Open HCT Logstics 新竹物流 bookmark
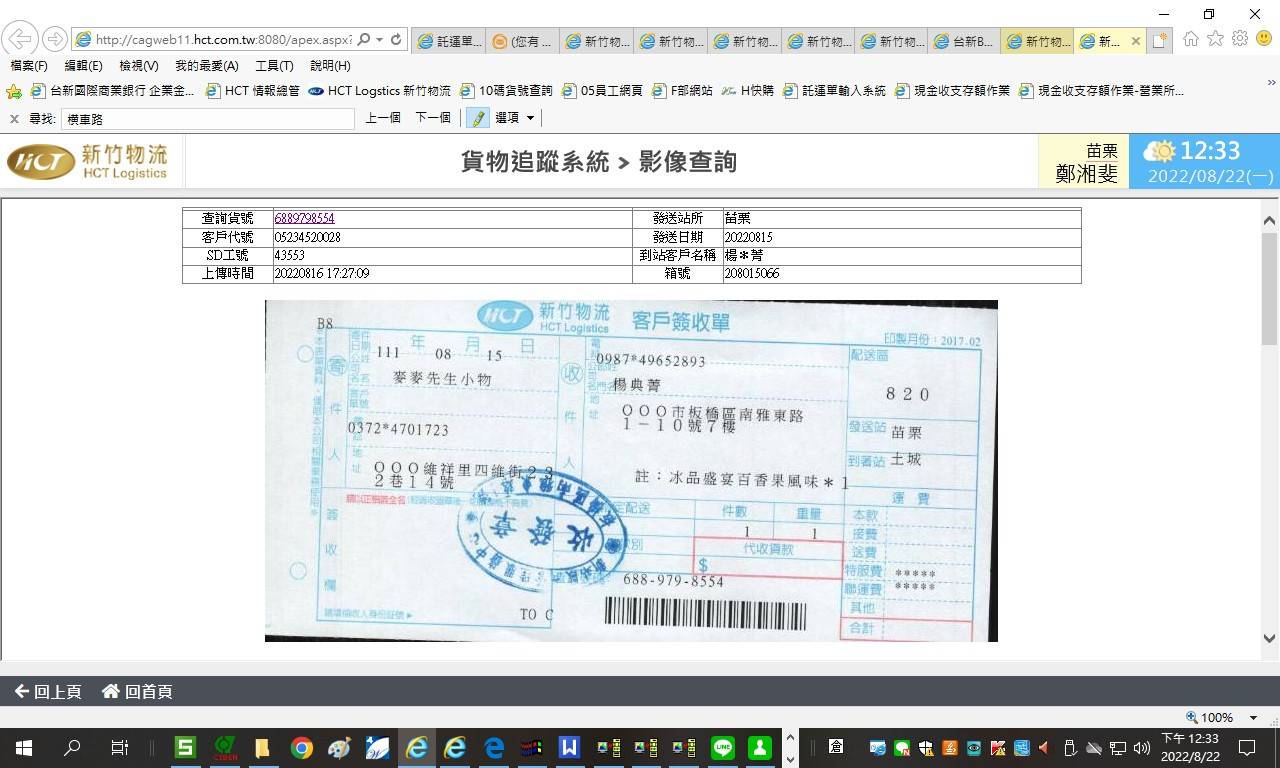Image resolution: width=1280 pixels, height=768 pixels. tap(379, 91)
